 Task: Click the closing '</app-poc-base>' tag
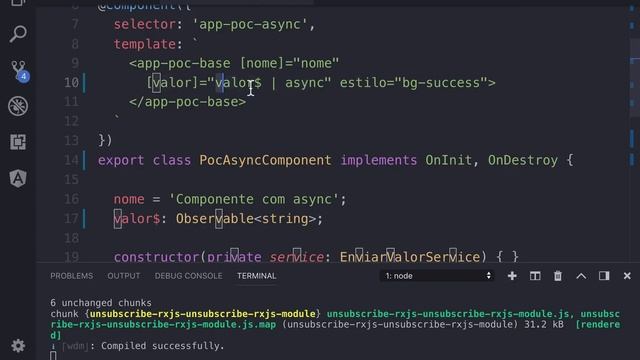click(187, 102)
